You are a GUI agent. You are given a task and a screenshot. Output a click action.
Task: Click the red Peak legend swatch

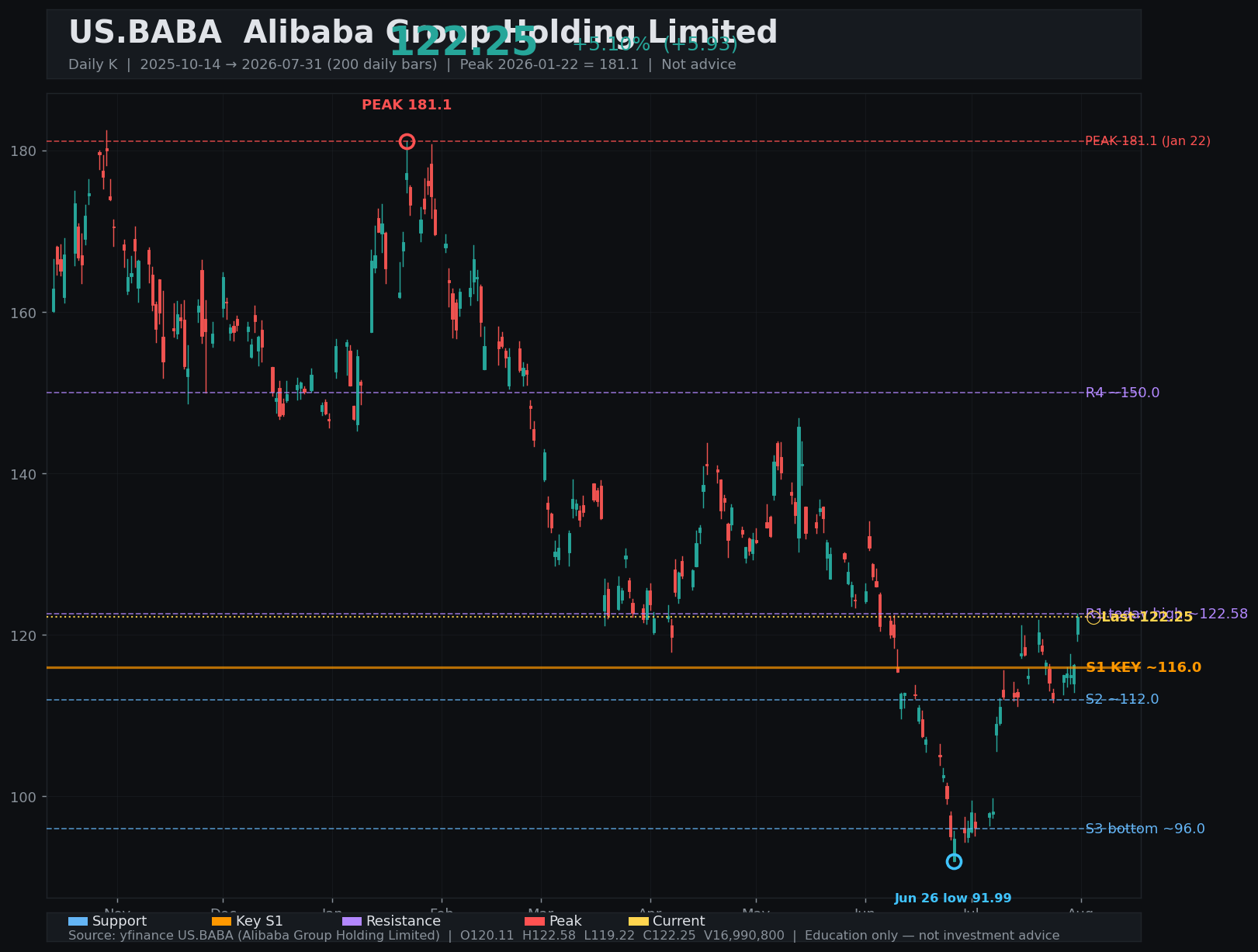[535, 921]
